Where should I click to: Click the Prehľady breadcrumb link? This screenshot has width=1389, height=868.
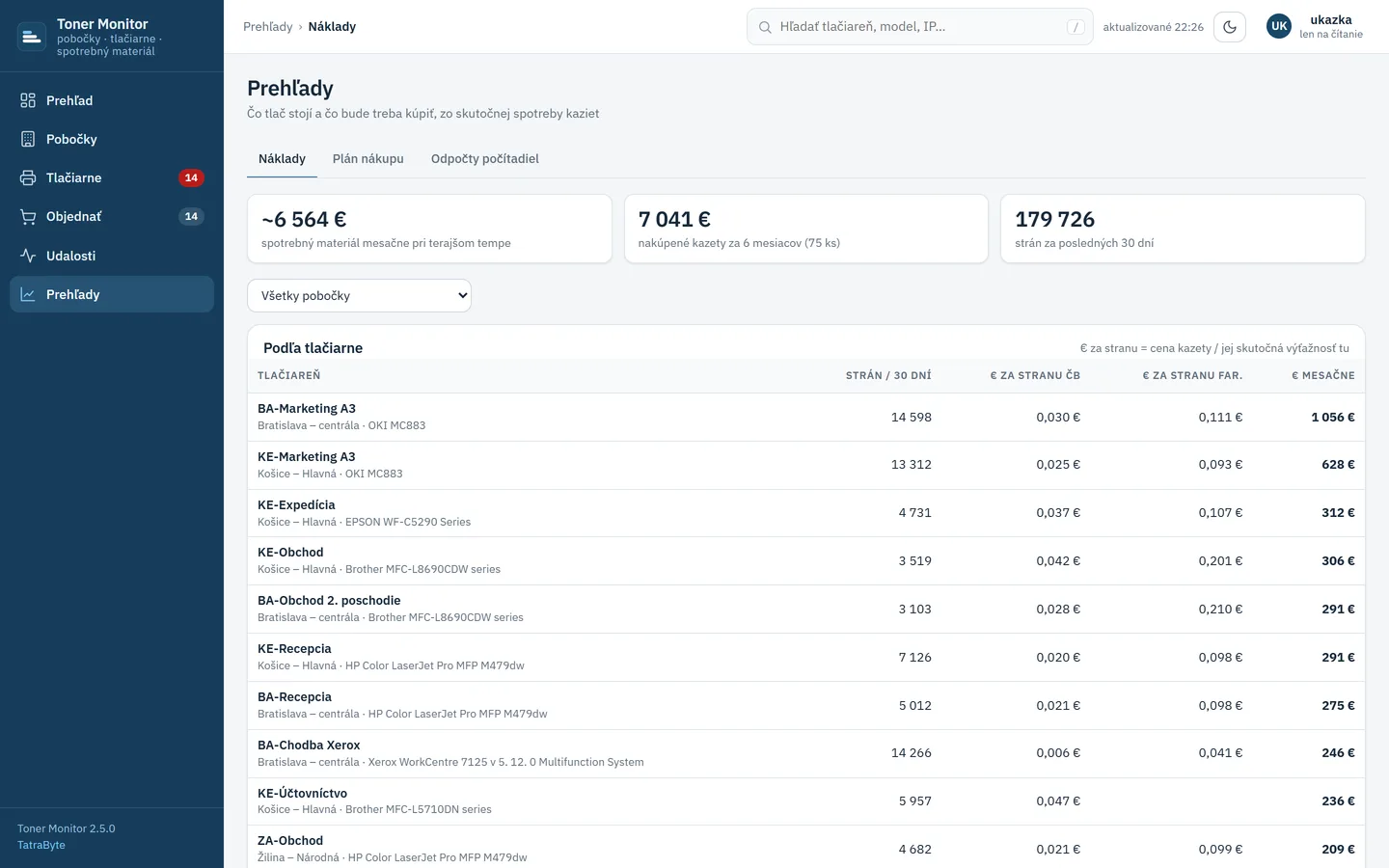coord(268,27)
